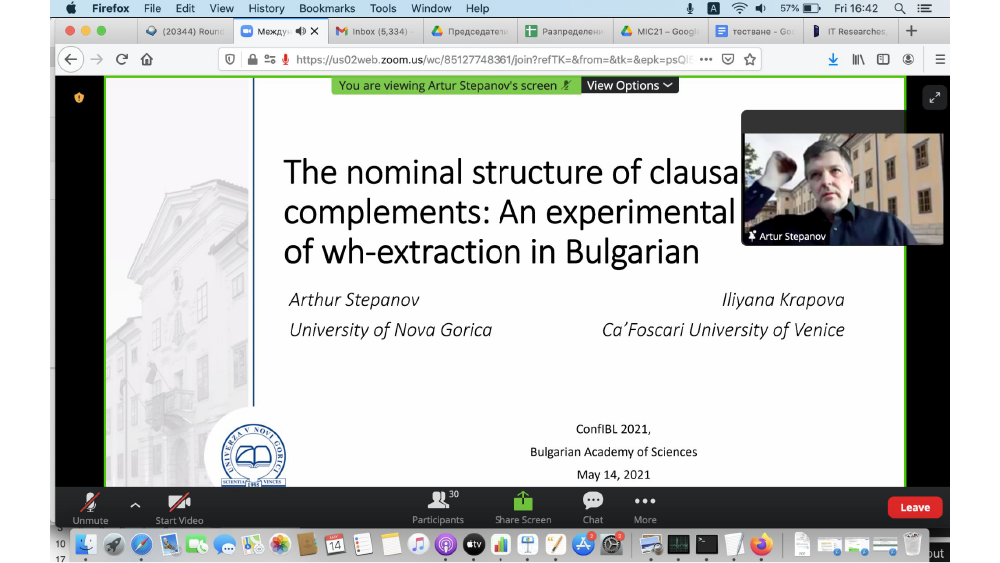Open the Bookmarks menu in the menu bar
This screenshot has width=1000, height=563.
(326, 8)
